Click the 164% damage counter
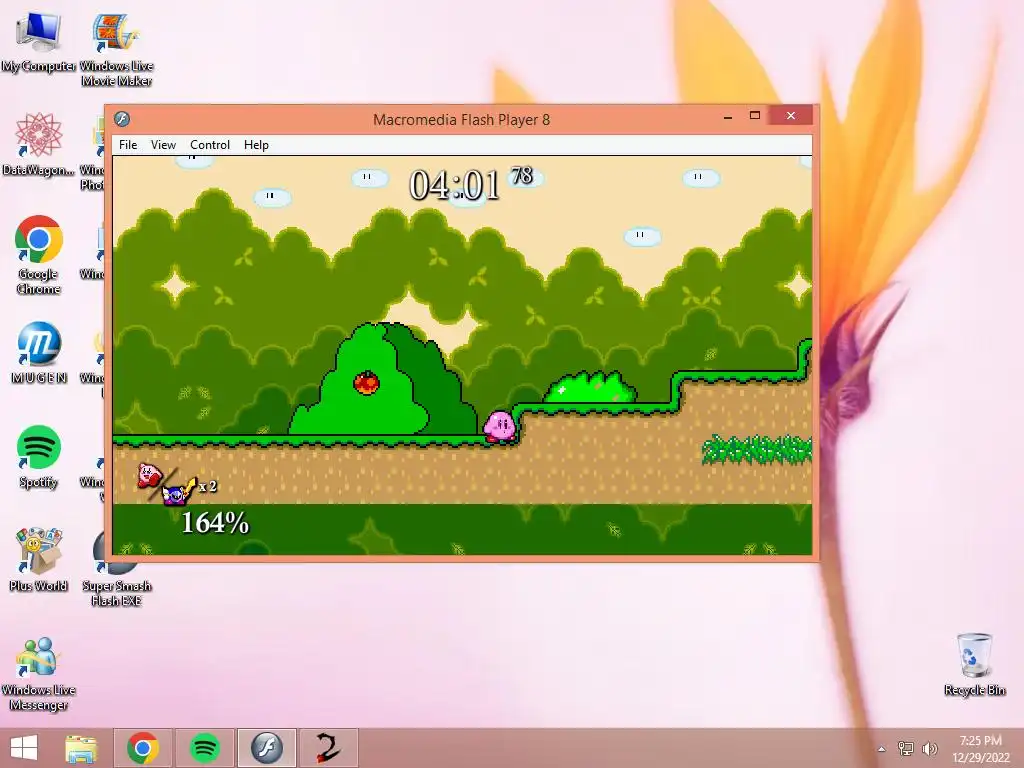 [215, 522]
